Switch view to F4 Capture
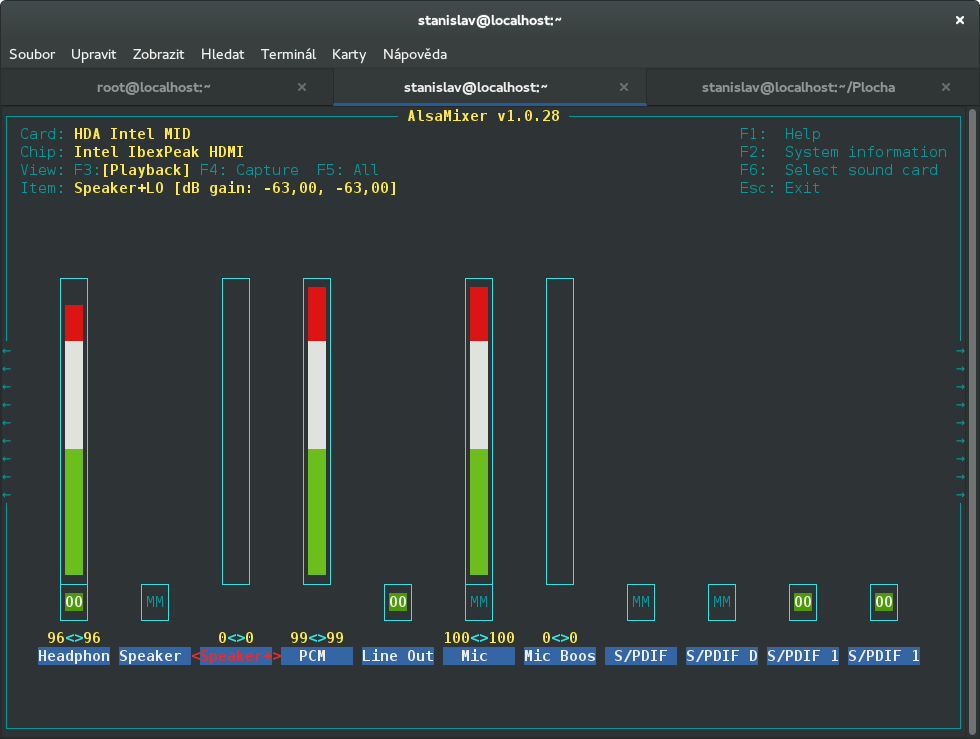The image size is (980, 739). 249,170
